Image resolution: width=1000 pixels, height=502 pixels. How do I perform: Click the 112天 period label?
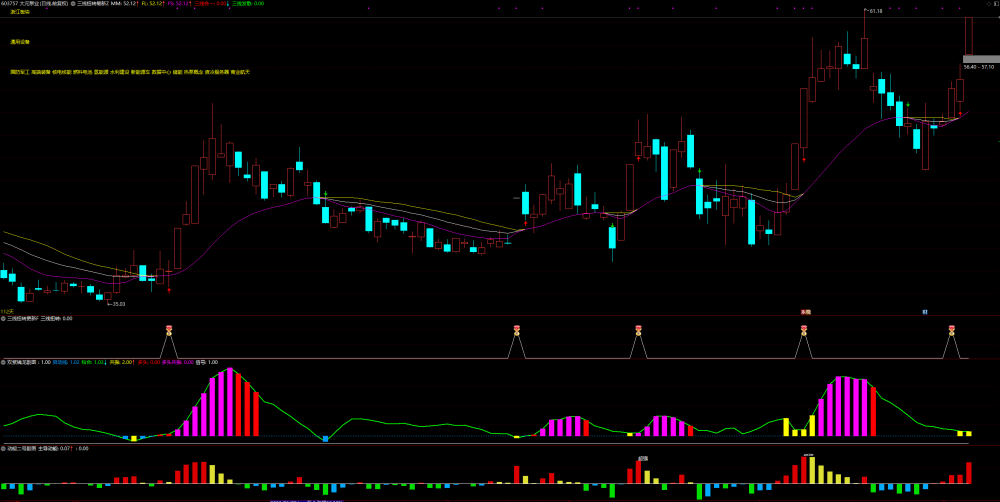click(x=7, y=311)
